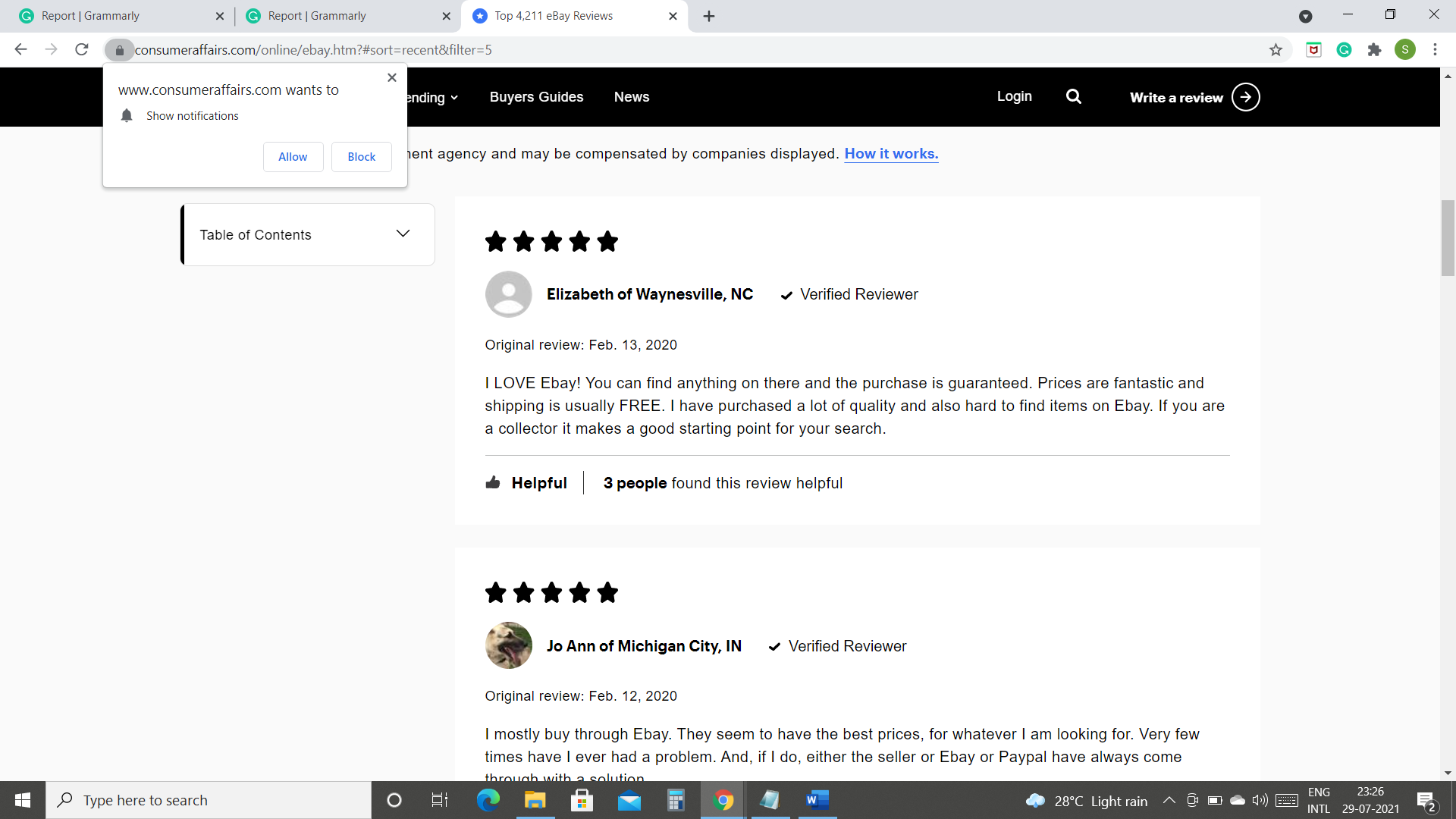Launch Microsoft Edge from taskbar
The image size is (1456, 819).
[x=488, y=800]
